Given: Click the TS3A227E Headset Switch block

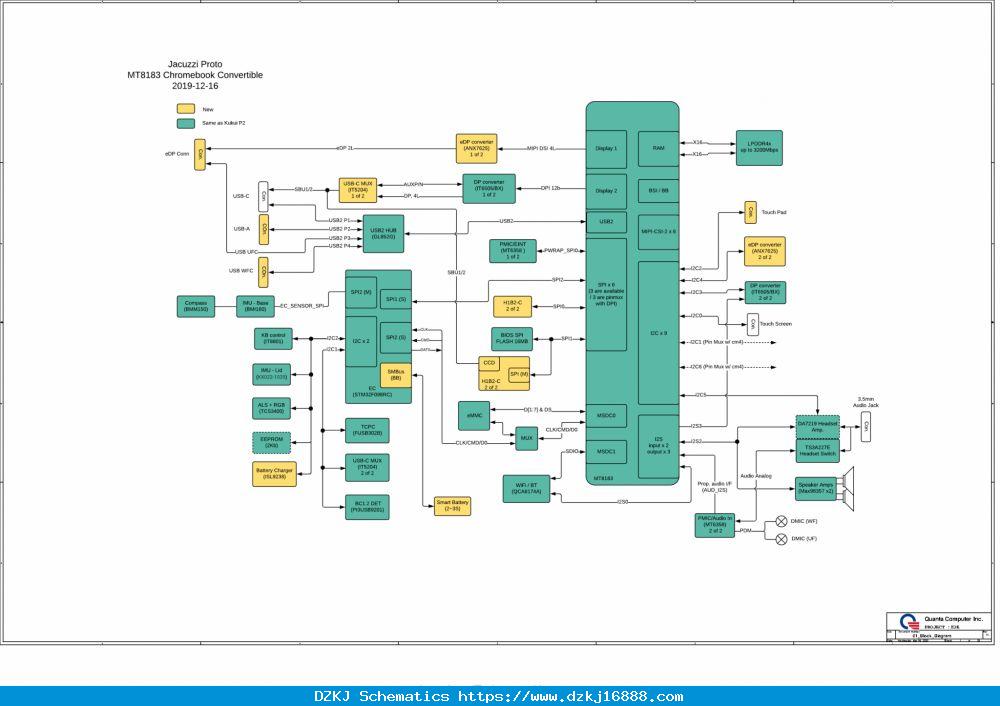Looking at the screenshot, I should click(x=818, y=451).
